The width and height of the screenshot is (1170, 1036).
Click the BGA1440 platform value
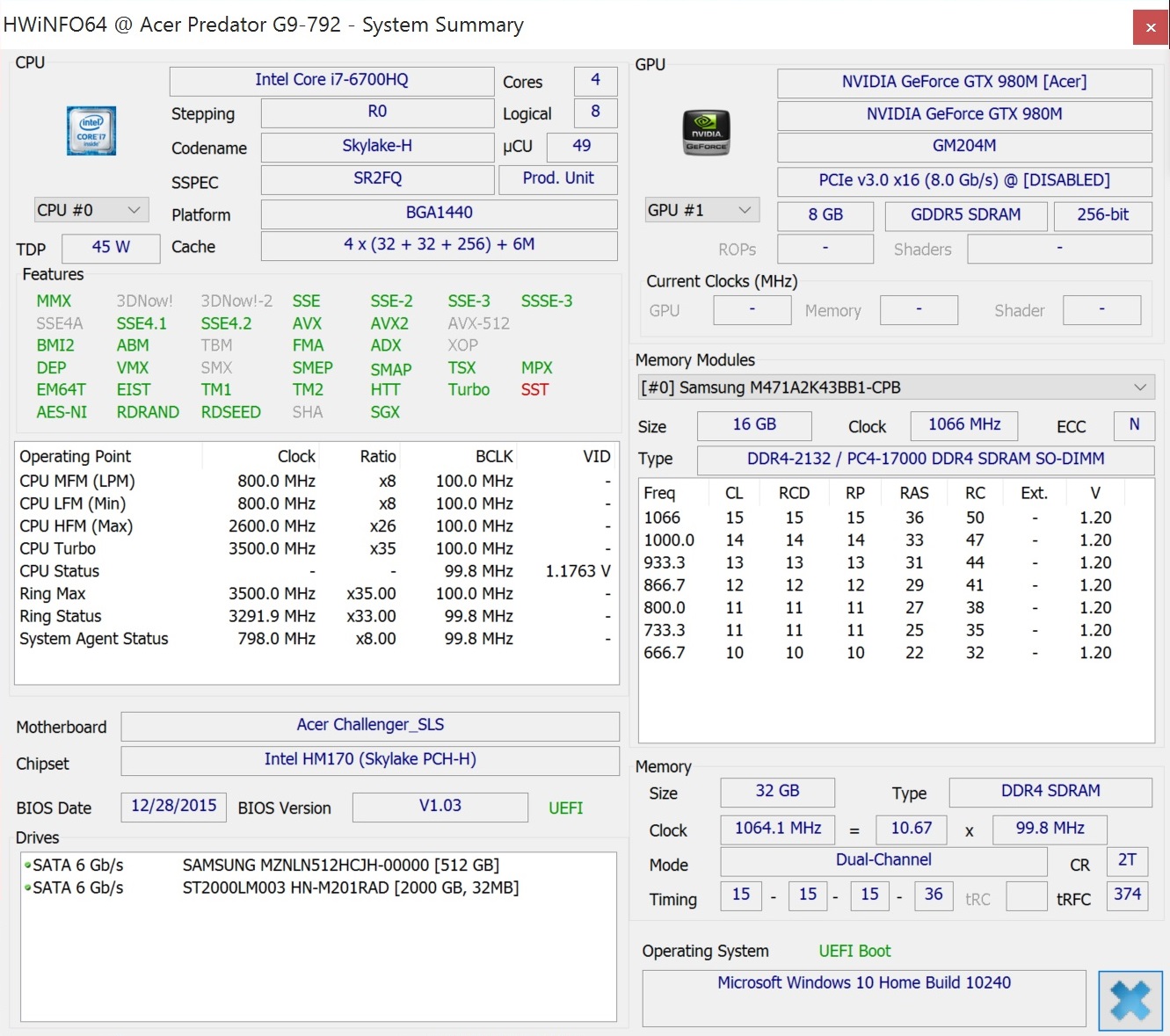[x=439, y=214]
